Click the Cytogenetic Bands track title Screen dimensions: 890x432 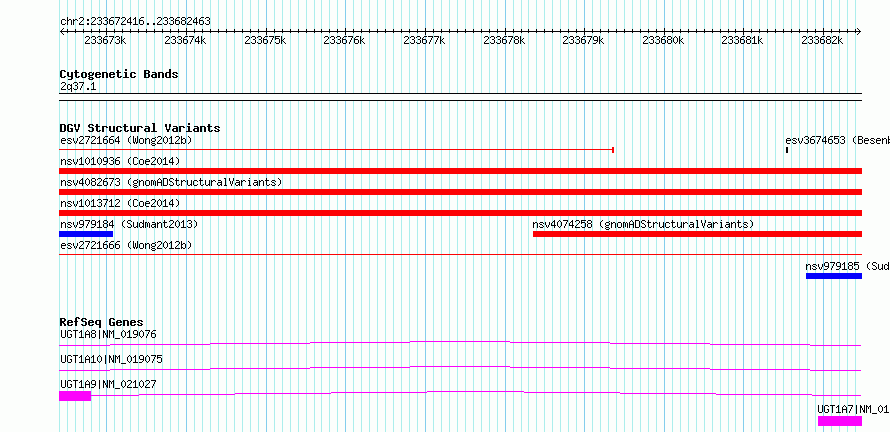tap(119, 74)
